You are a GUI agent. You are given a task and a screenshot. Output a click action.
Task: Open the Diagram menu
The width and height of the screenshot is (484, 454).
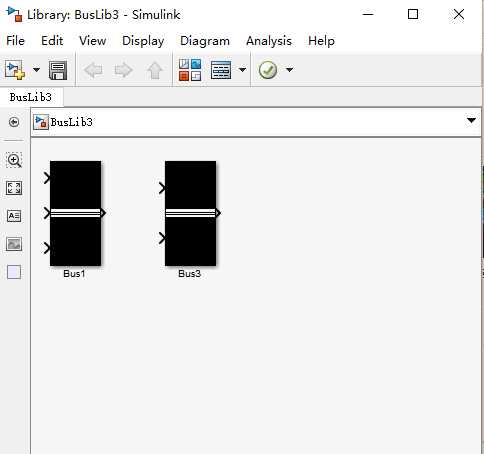tap(205, 41)
